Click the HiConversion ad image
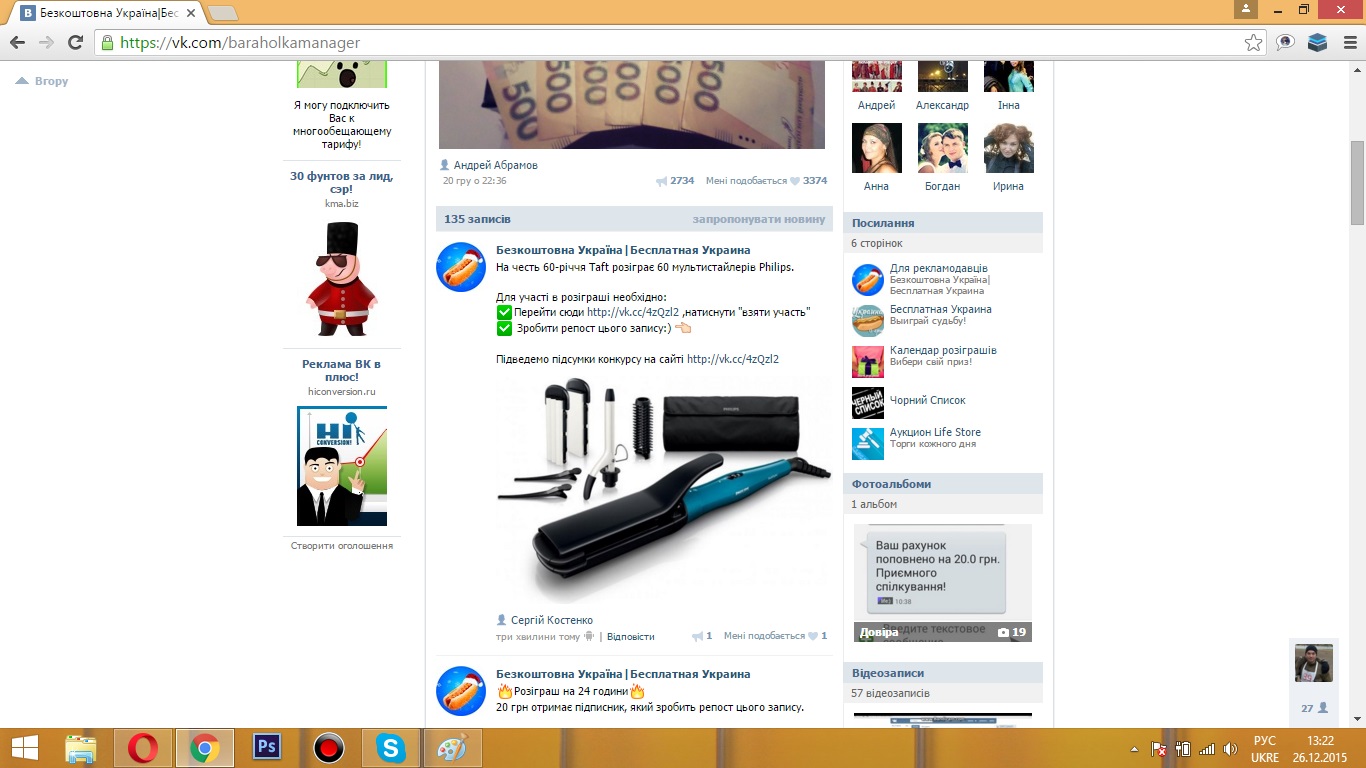 point(342,466)
